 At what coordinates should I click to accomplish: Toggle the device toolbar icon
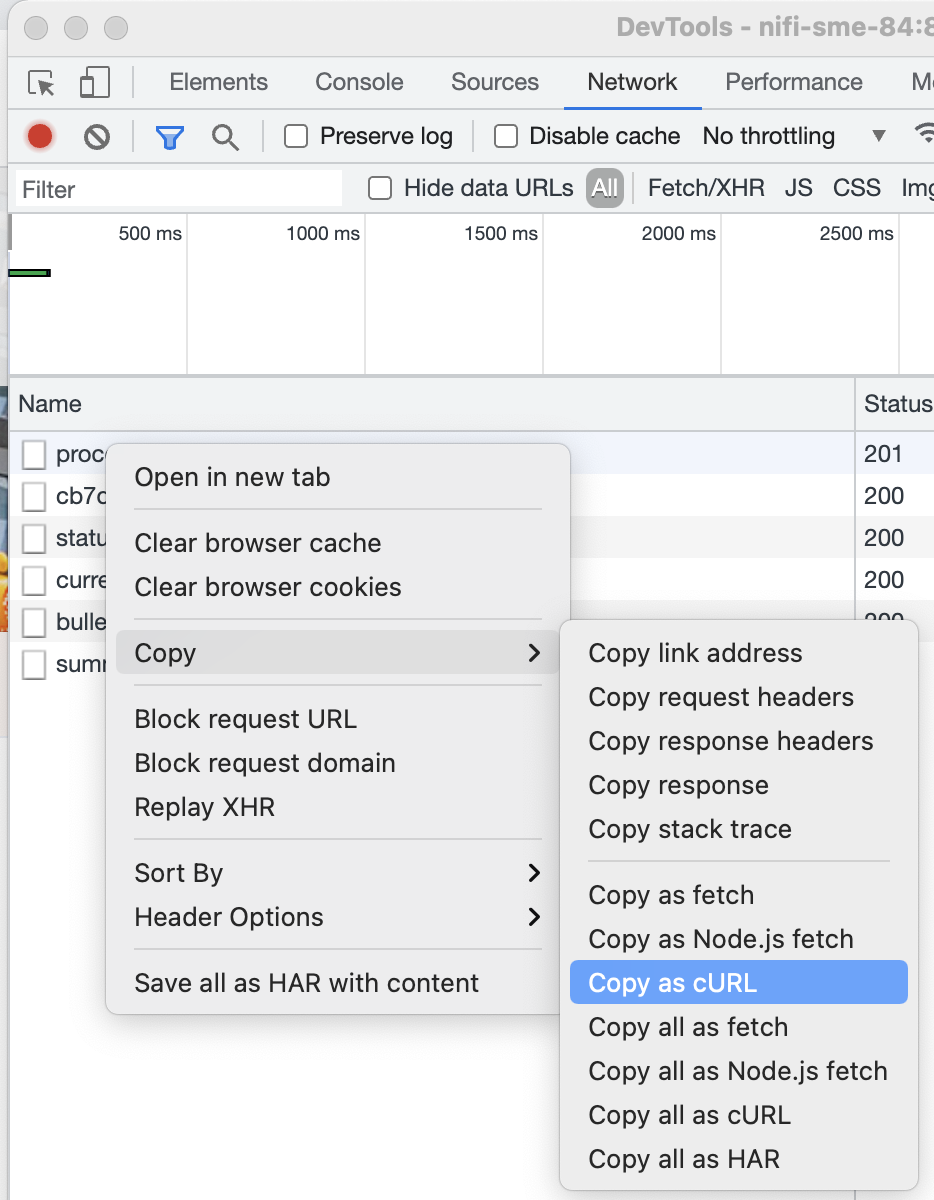[x=94, y=82]
